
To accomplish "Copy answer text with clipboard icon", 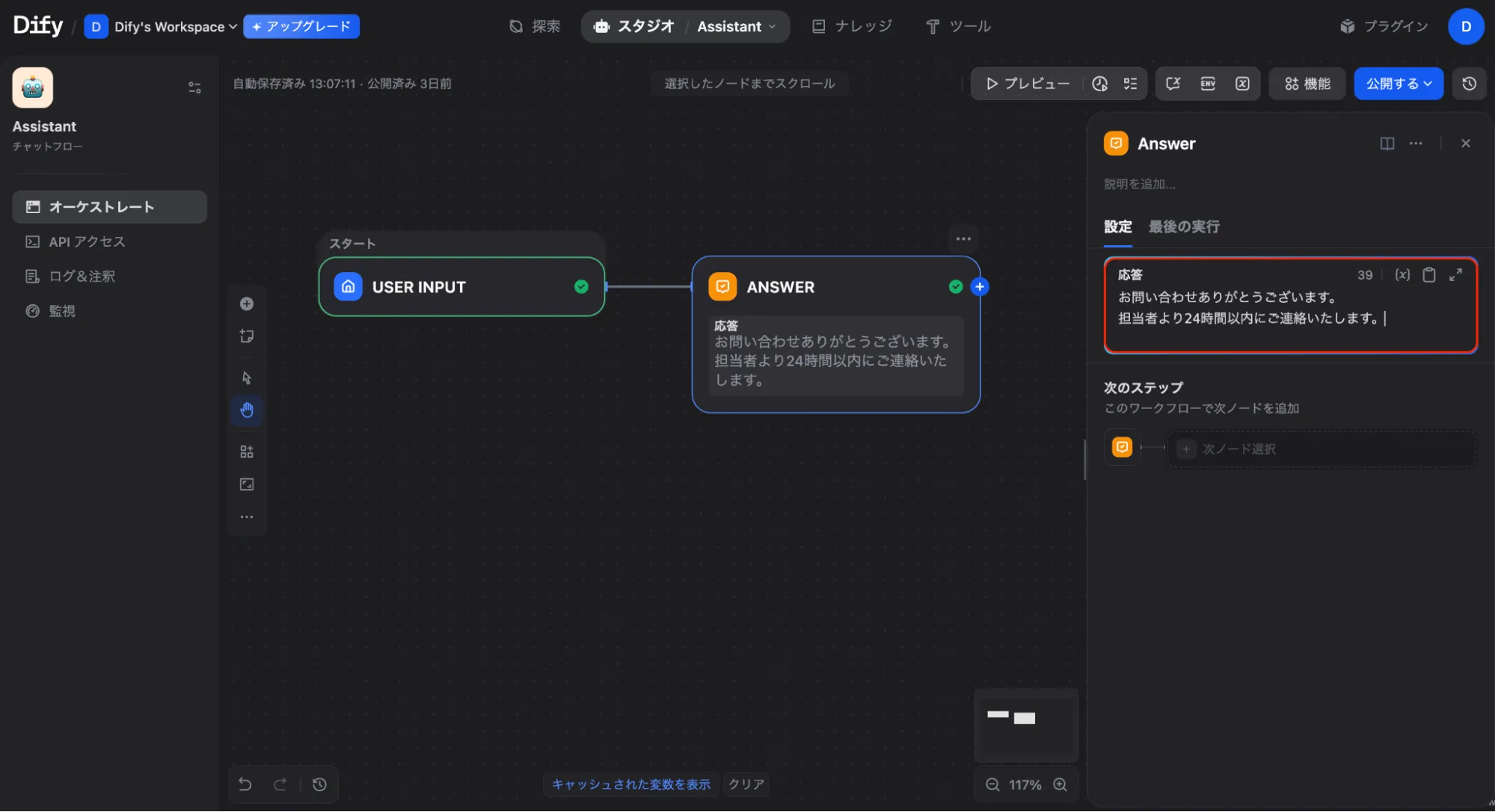I will (x=1428, y=275).
